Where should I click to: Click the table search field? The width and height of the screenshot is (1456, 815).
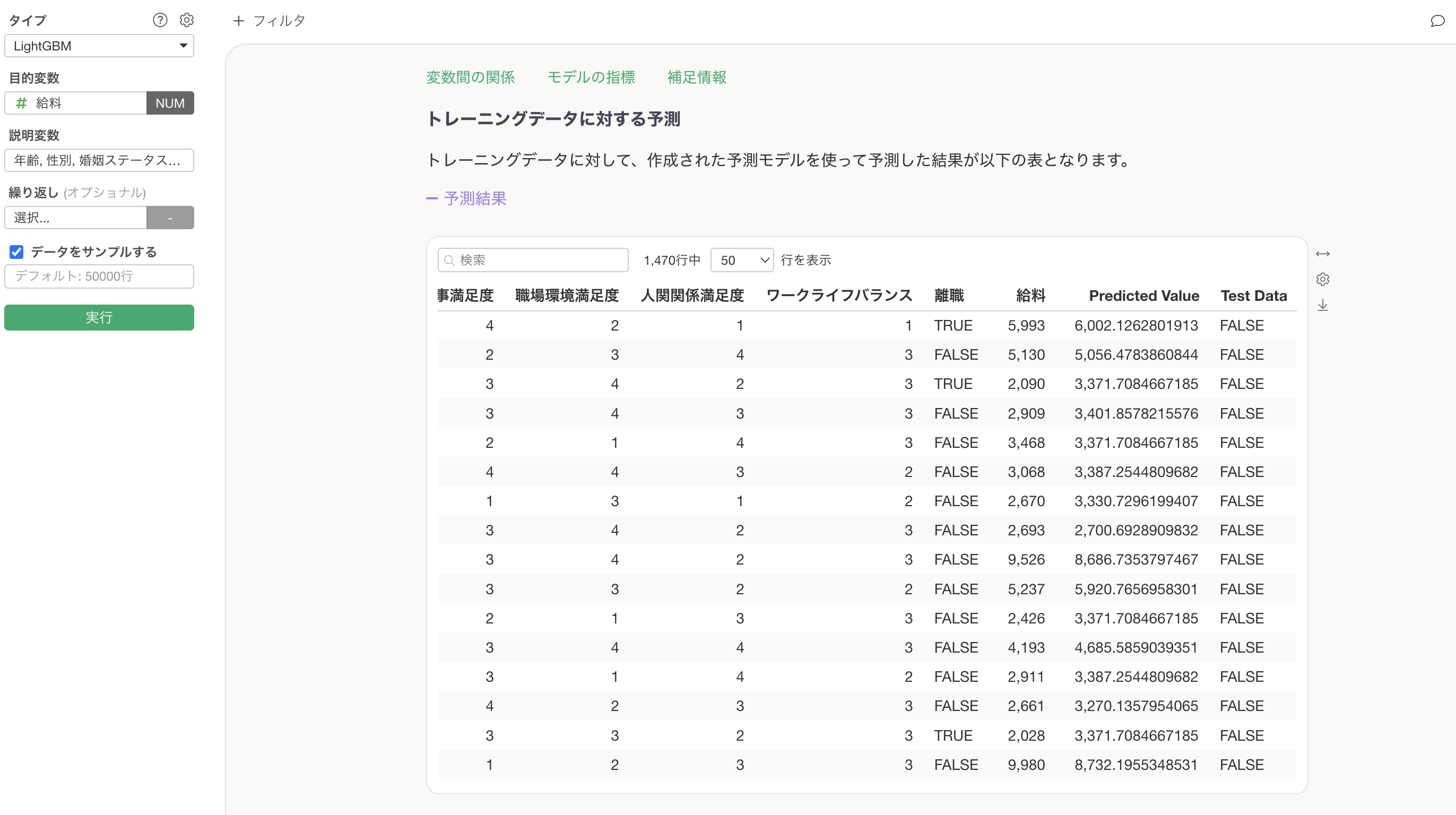tap(533, 260)
